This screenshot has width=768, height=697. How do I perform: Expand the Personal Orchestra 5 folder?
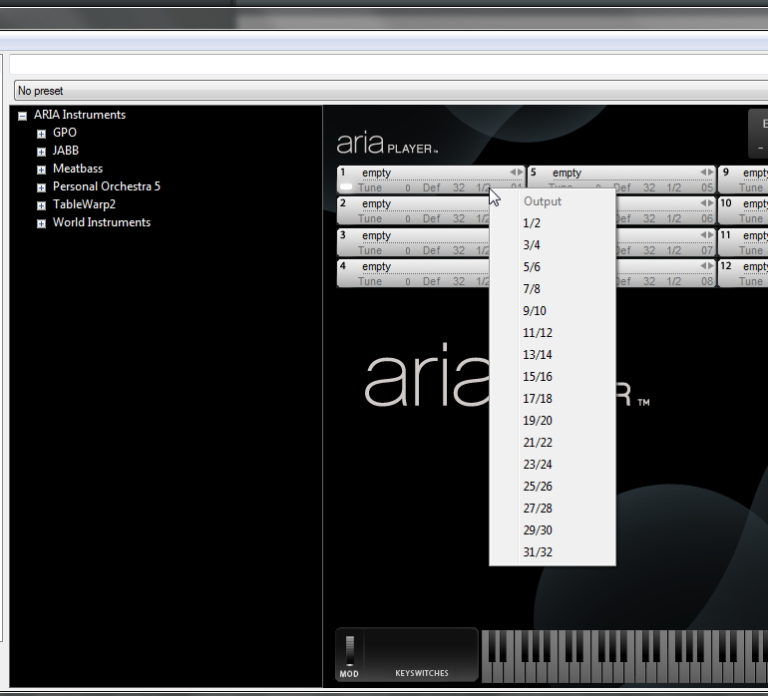click(x=42, y=187)
